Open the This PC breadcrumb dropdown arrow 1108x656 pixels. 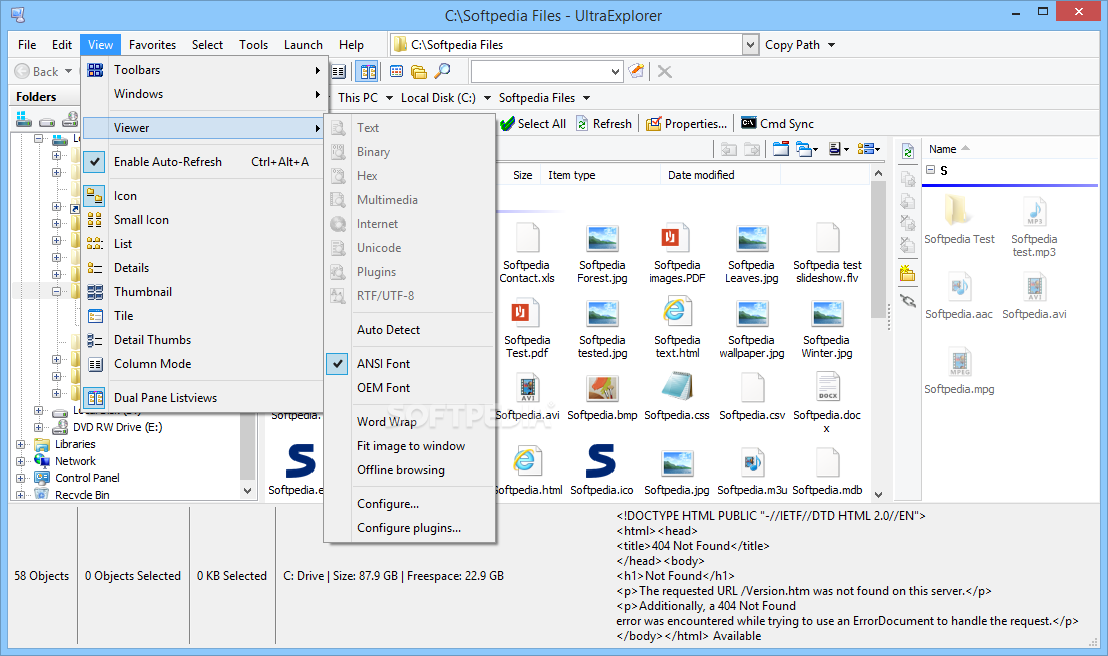click(x=389, y=98)
